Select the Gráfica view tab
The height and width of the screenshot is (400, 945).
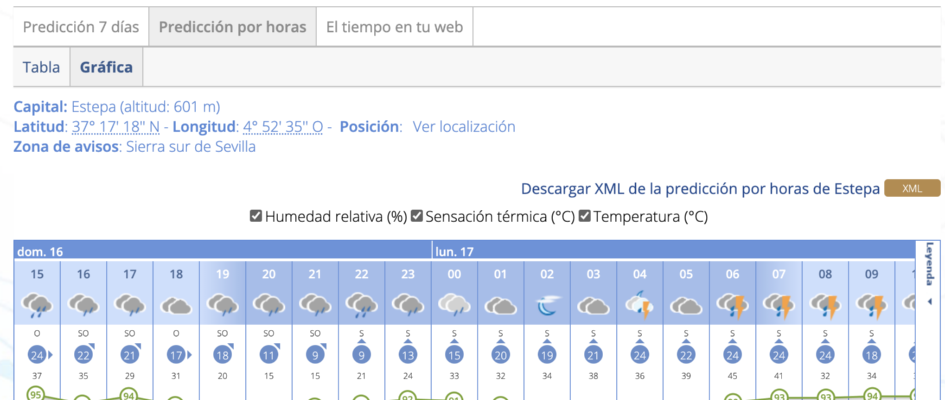coord(107,67)
